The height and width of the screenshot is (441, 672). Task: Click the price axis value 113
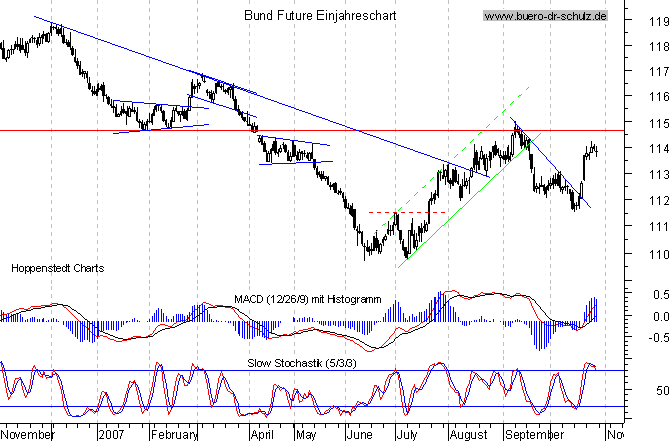pos(659,175)
